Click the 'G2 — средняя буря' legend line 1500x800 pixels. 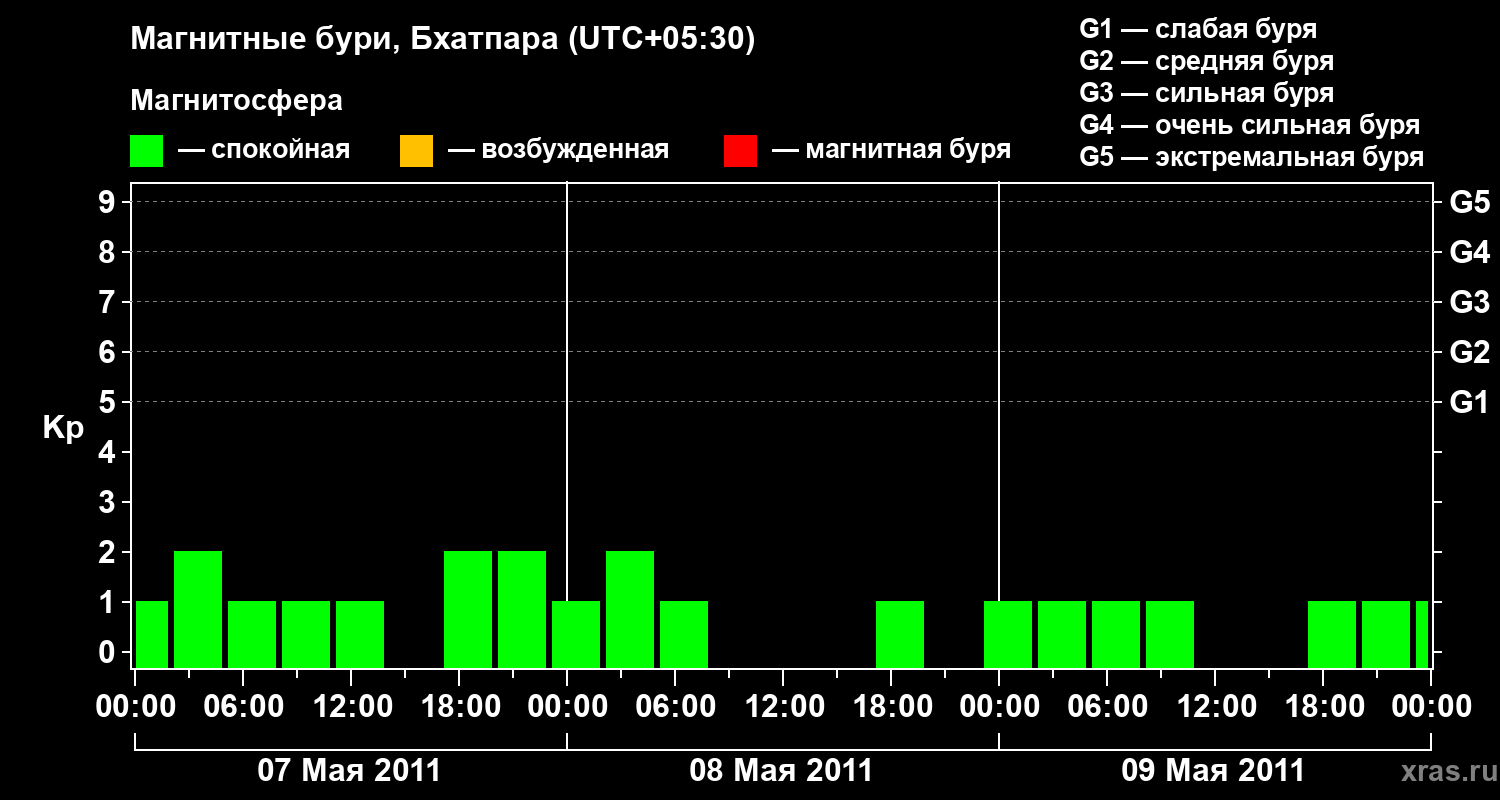[1207, 61]
